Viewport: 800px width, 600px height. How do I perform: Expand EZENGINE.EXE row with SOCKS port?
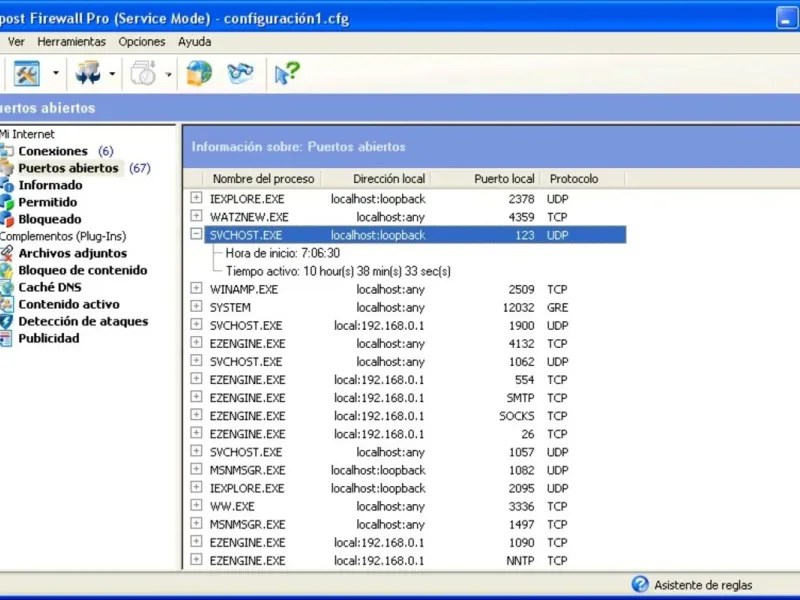pos(196,415)
